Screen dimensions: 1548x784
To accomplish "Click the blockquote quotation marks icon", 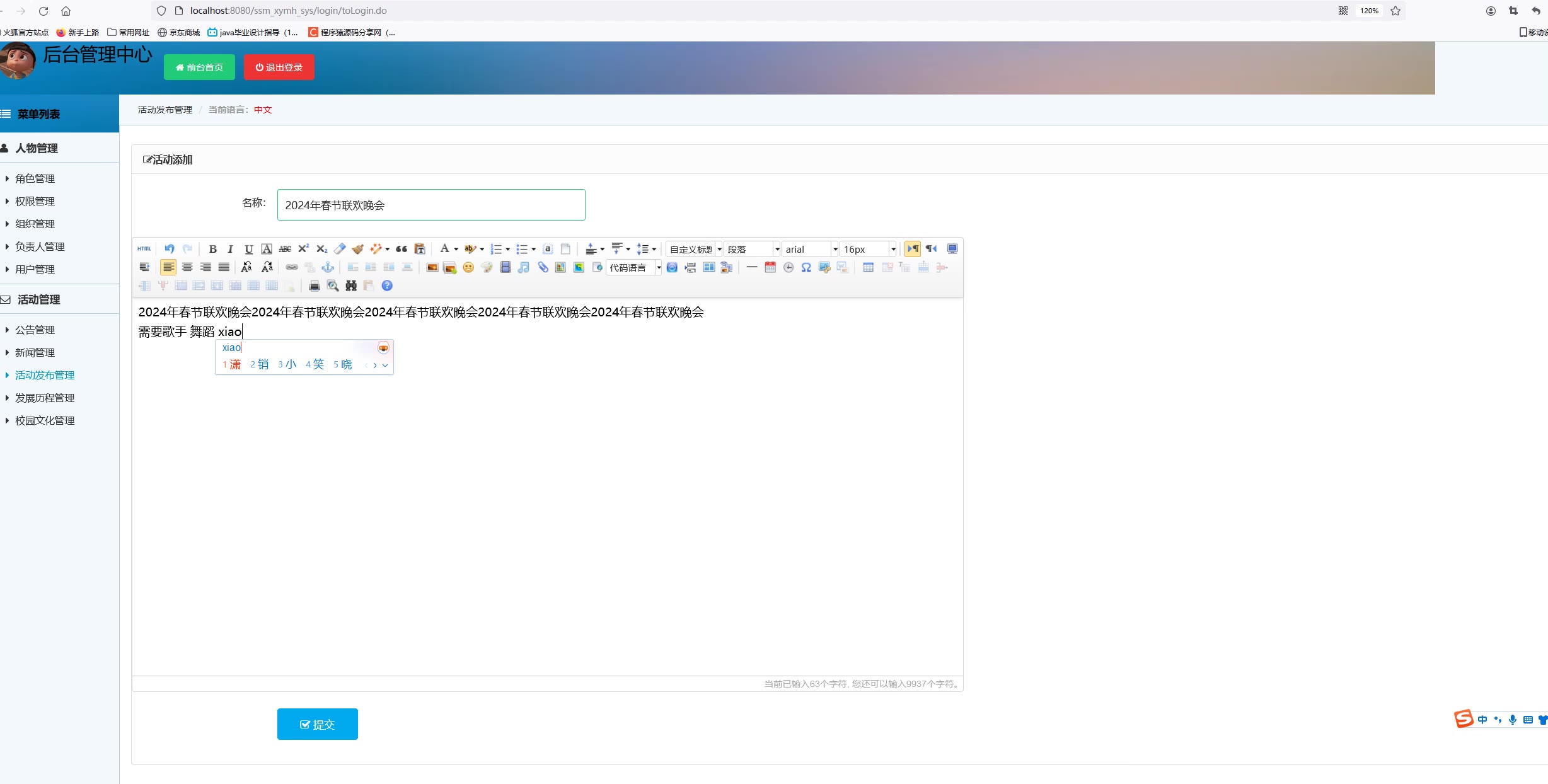I will pos(401,249).
